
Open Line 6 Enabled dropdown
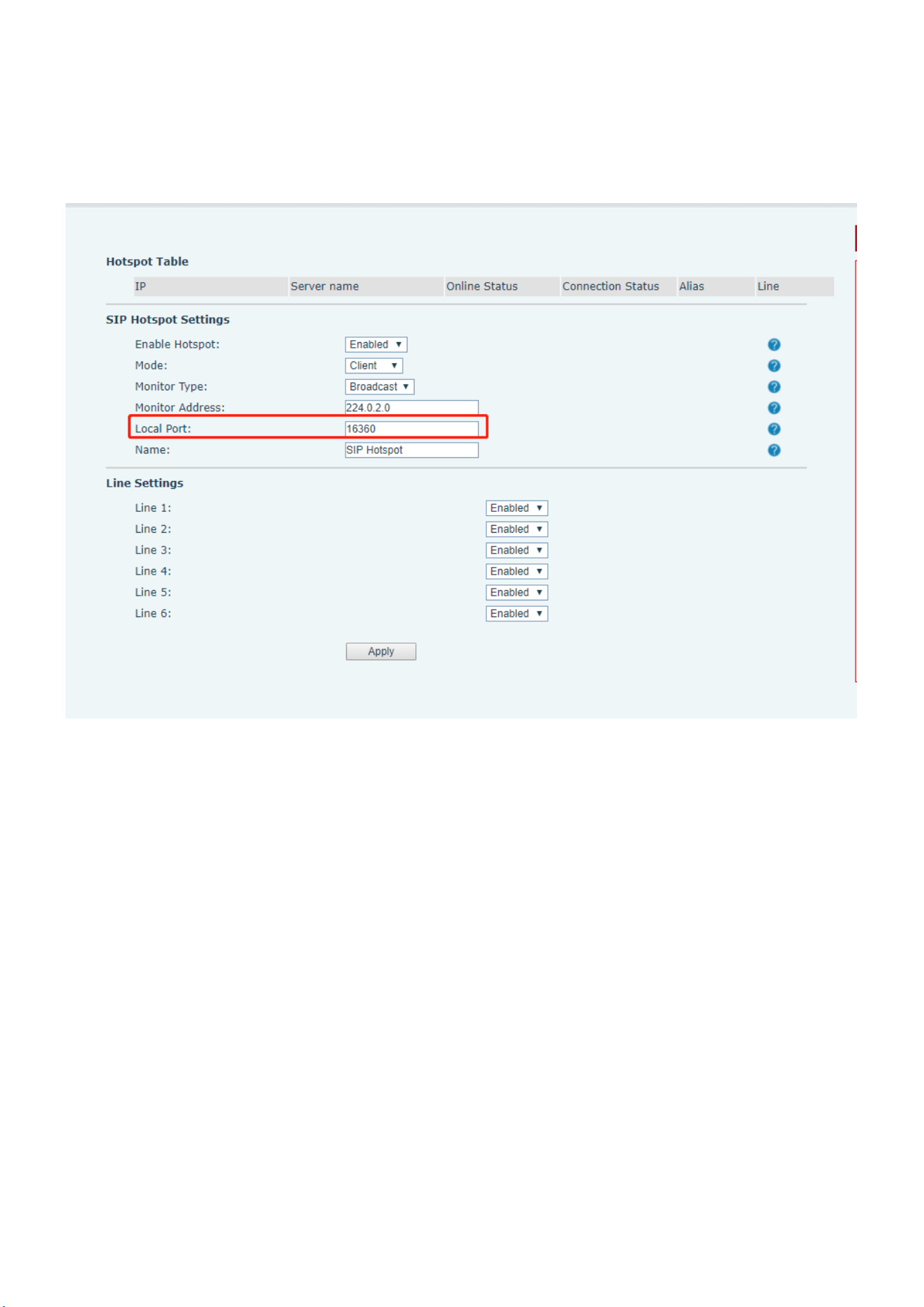coord(516,614)
